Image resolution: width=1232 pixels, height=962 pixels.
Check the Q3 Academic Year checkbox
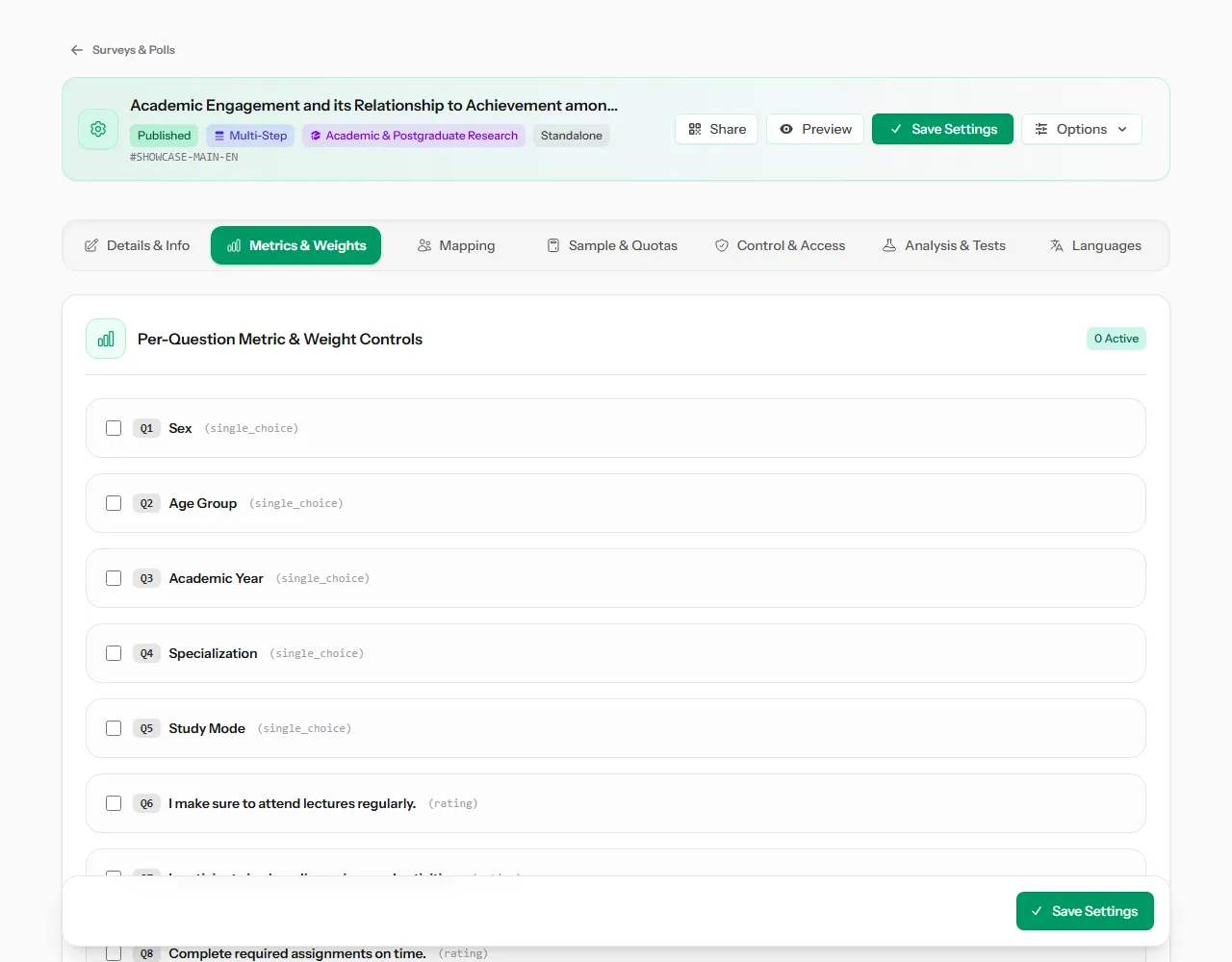[x=114, y=578]
